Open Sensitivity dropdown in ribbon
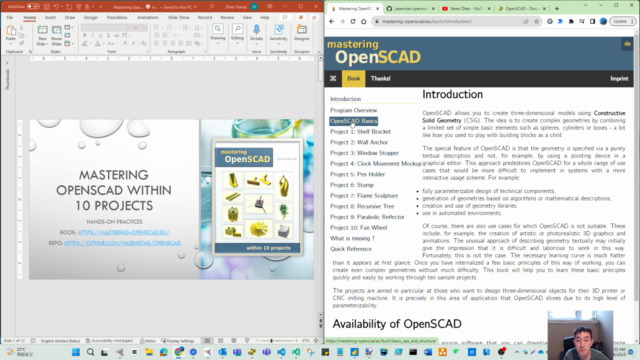 278,33
